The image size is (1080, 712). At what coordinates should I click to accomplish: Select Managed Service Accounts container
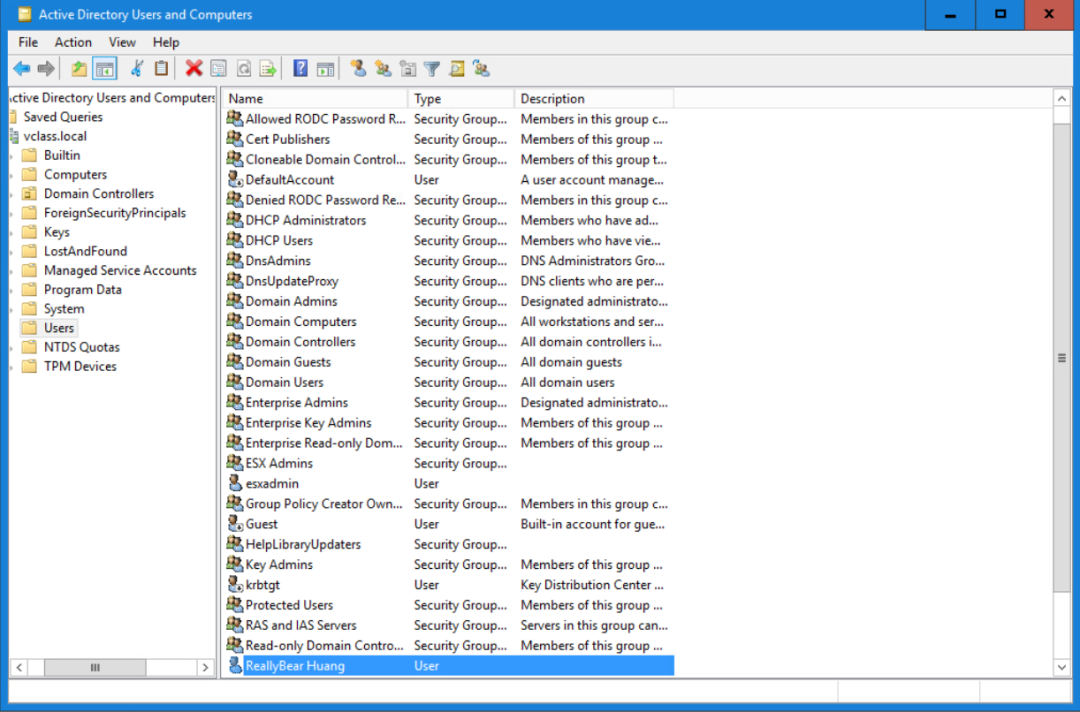pos(121,271)
